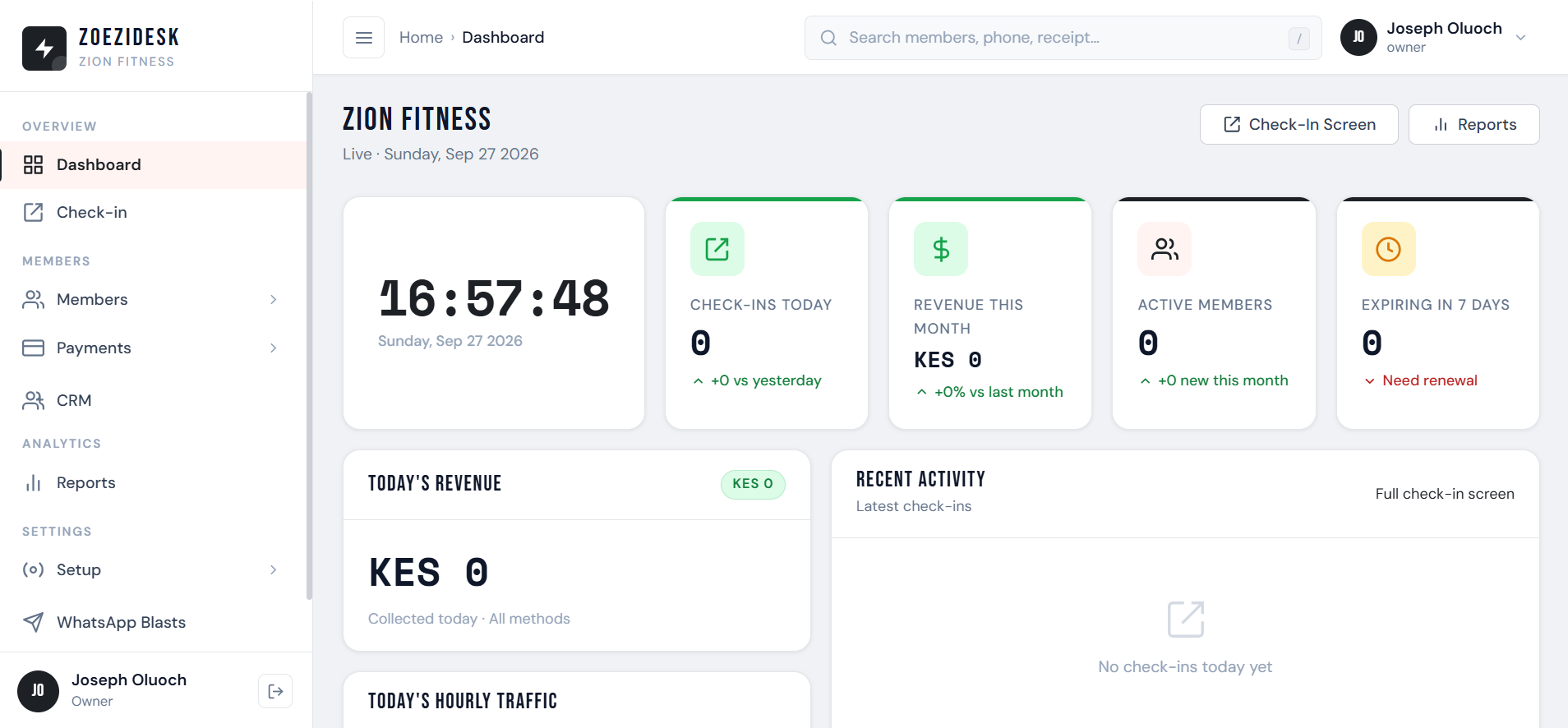Focus the Search members, phone, receipt field

tap(1063, 38)
